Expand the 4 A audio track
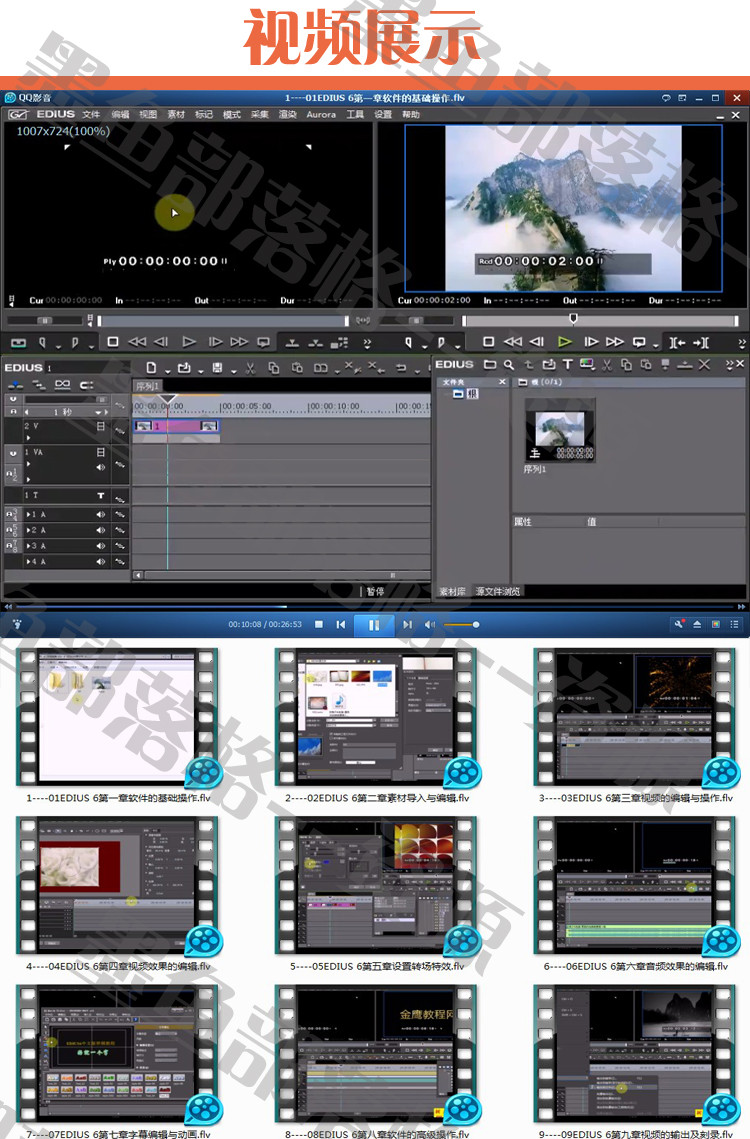Screen dimensions: 750x1139 [x=28, y=562]
